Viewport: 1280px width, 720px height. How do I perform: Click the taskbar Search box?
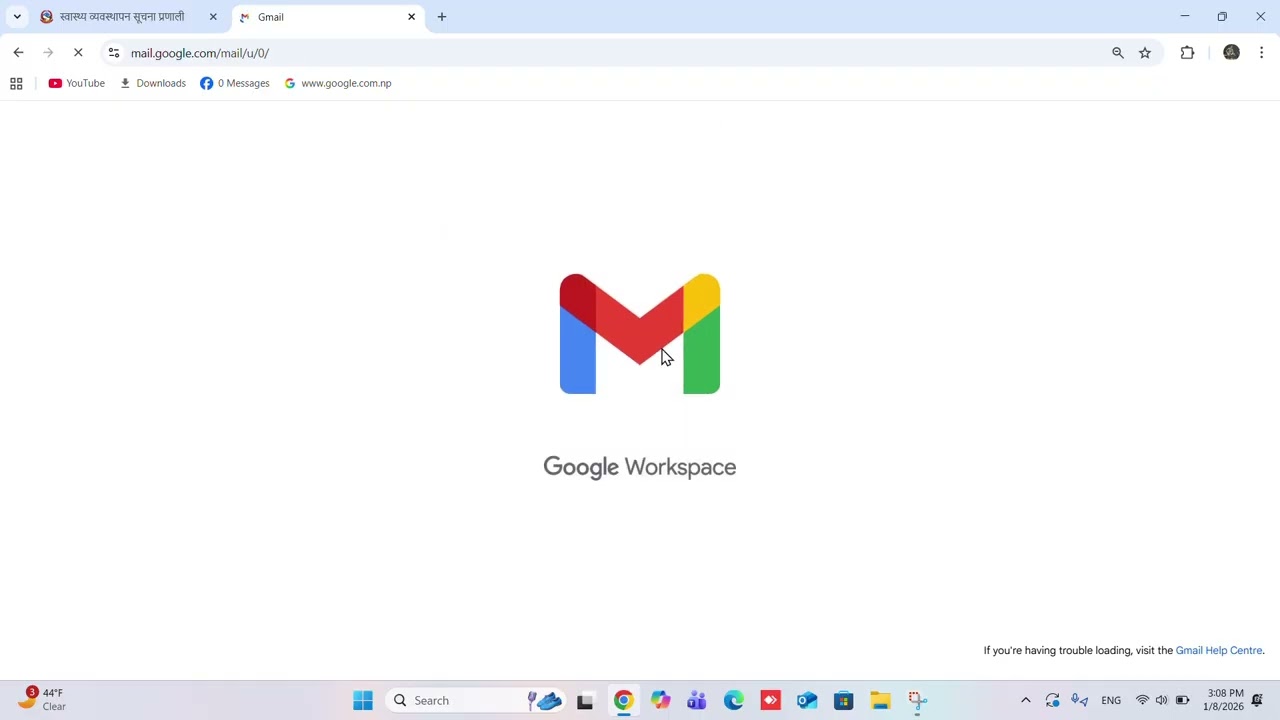[478, 701]
